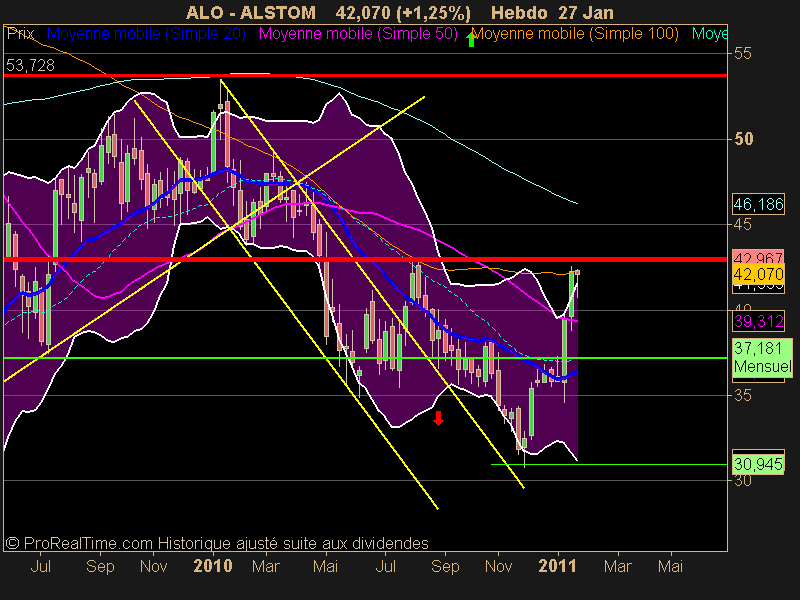The image size is (800, 600).
Task: Click the 30 label on the price axis
Action: (x=742, y=481)
